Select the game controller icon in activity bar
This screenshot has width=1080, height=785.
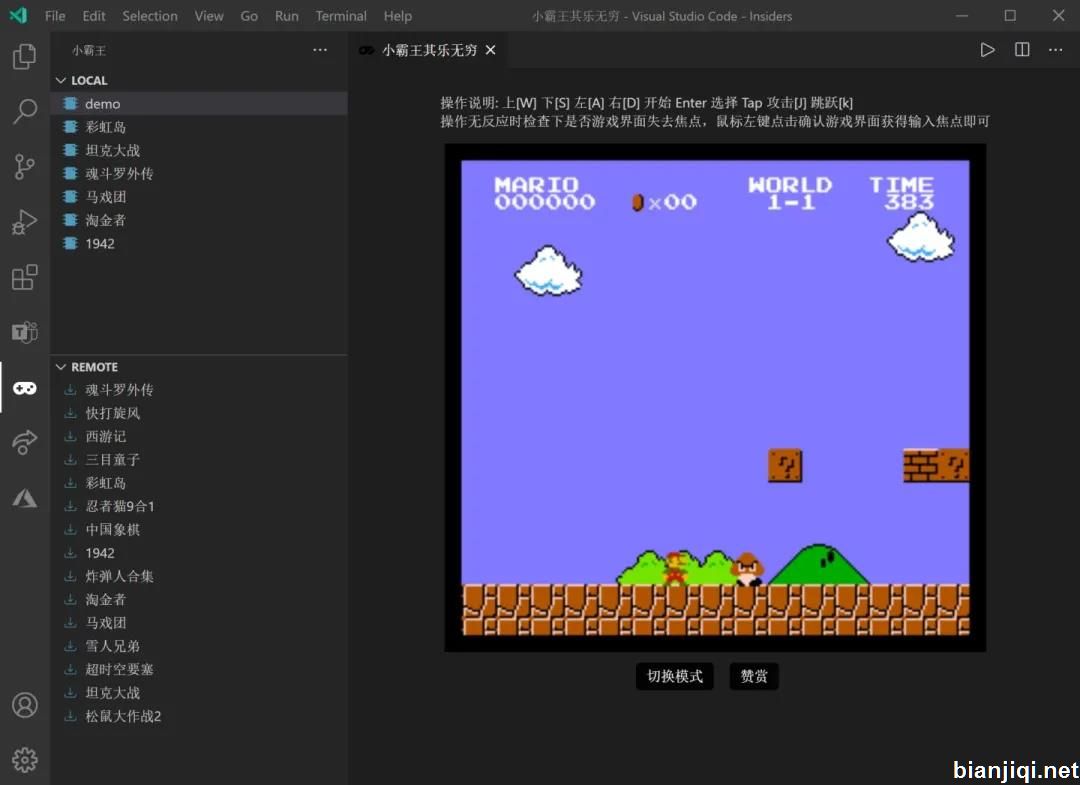tap(25, 388)
